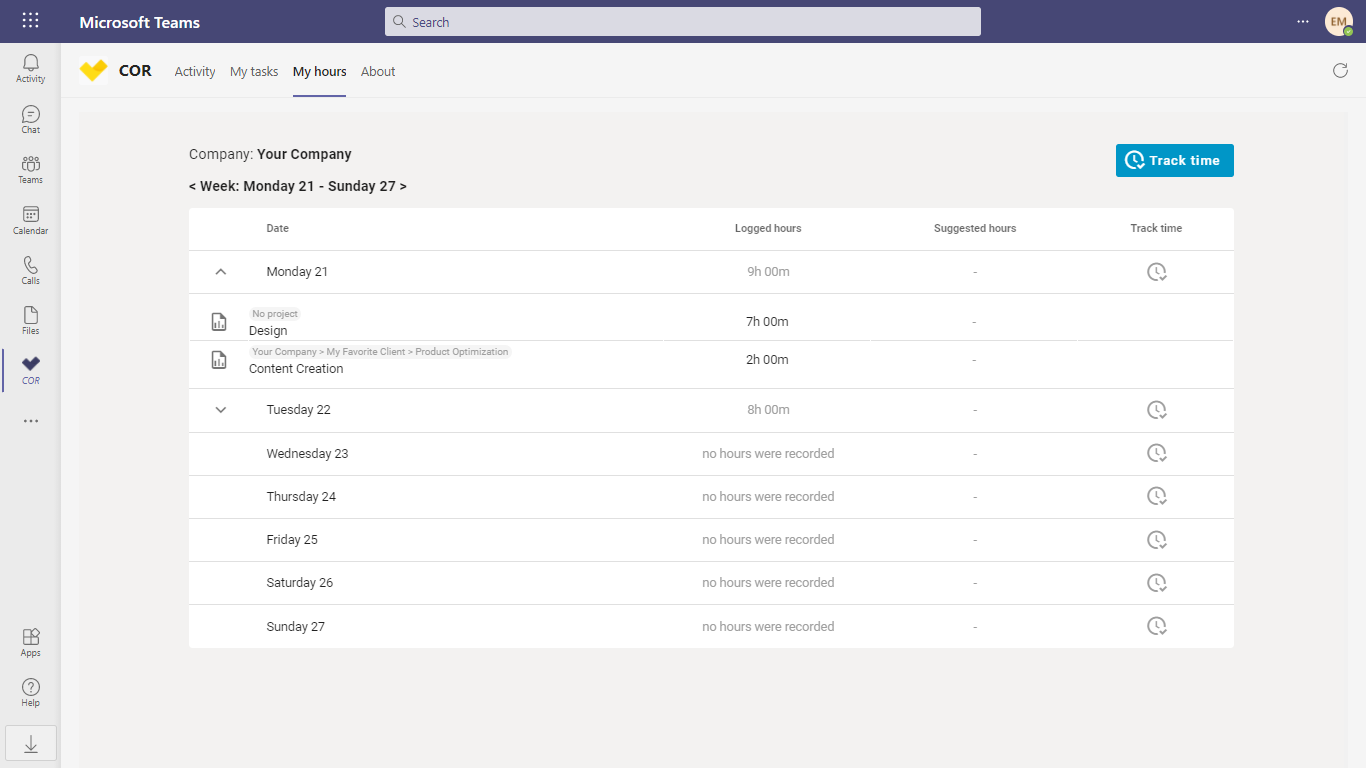Click the Logged hours column header
The height and width of the screenshot is (768, 1366).
pyautogui.click(x=768, y=229)
